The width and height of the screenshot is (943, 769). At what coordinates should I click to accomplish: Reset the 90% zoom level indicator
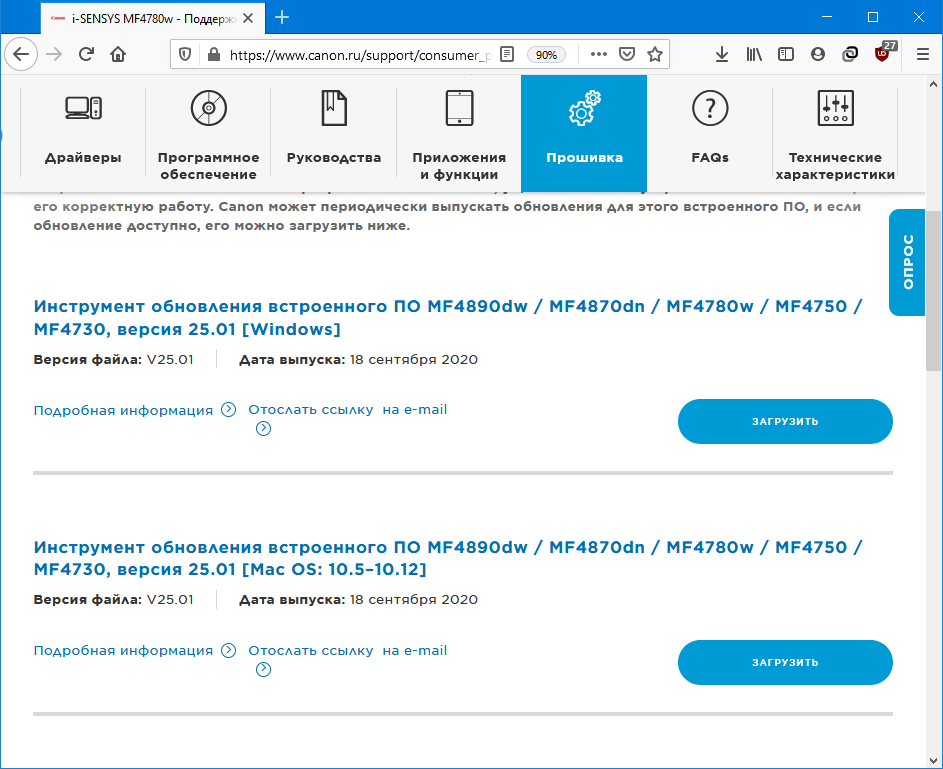pos(547,55)
